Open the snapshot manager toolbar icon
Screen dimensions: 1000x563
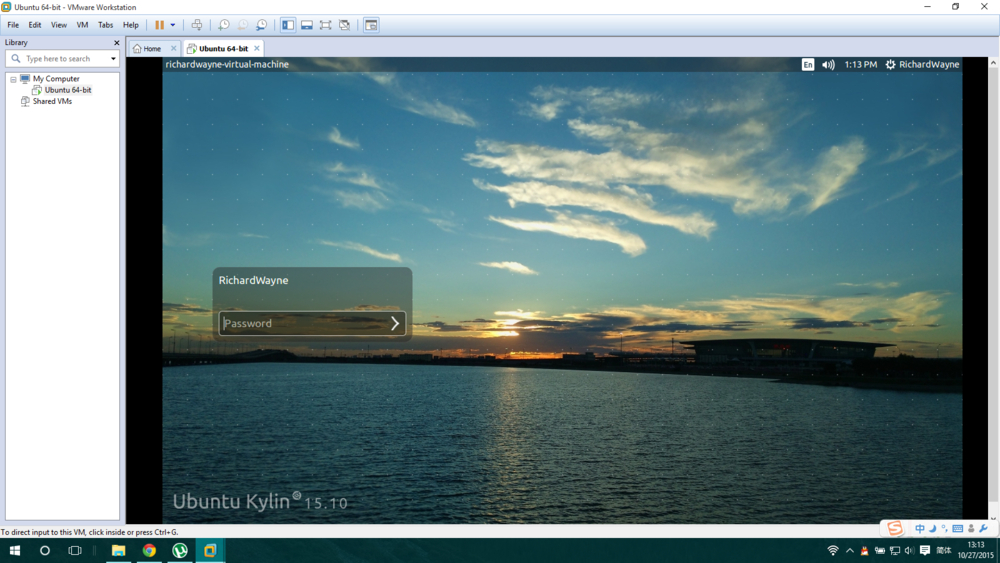click(261, 25)
